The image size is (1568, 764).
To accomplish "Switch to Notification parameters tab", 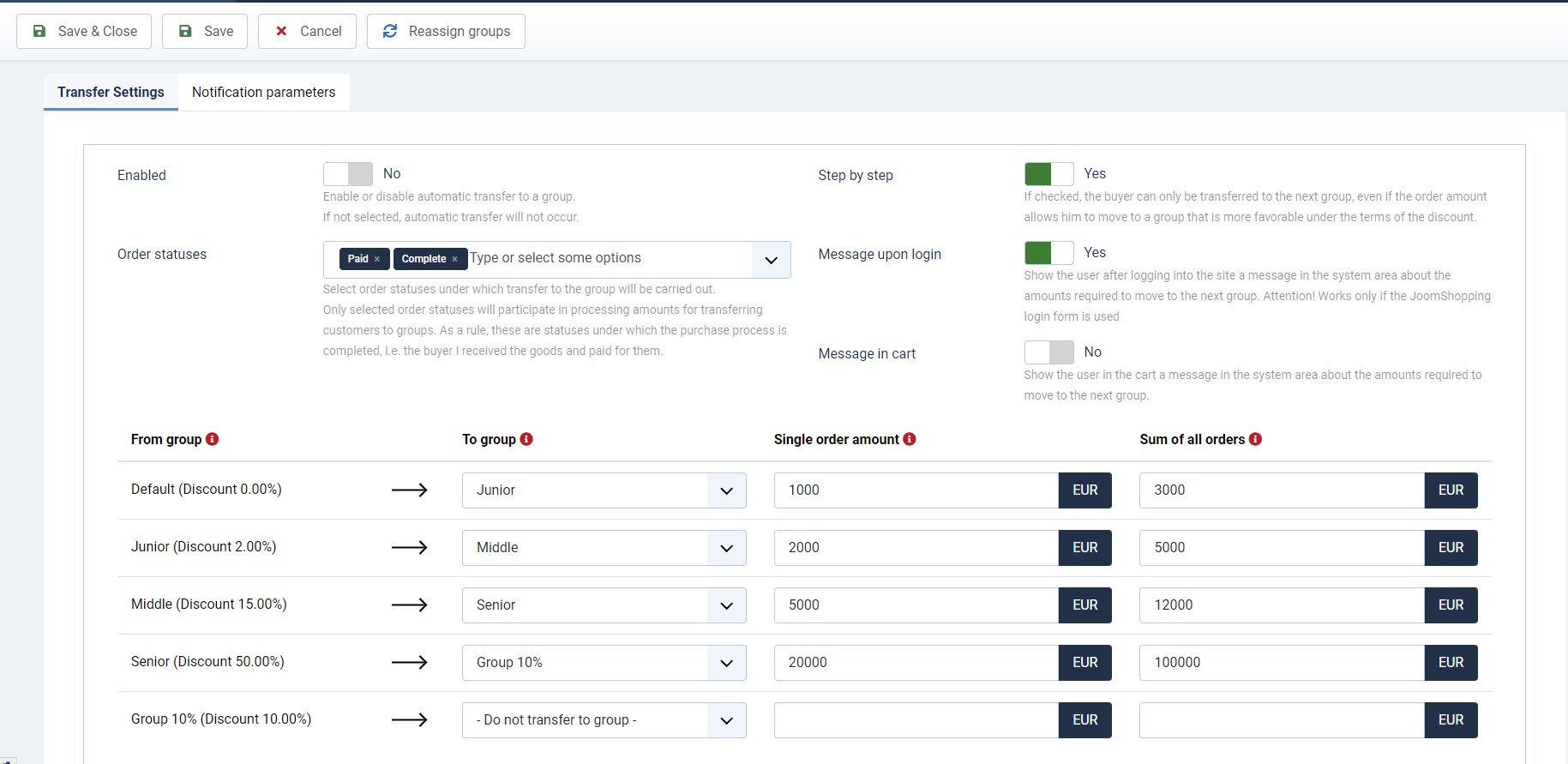I will 263,93.
